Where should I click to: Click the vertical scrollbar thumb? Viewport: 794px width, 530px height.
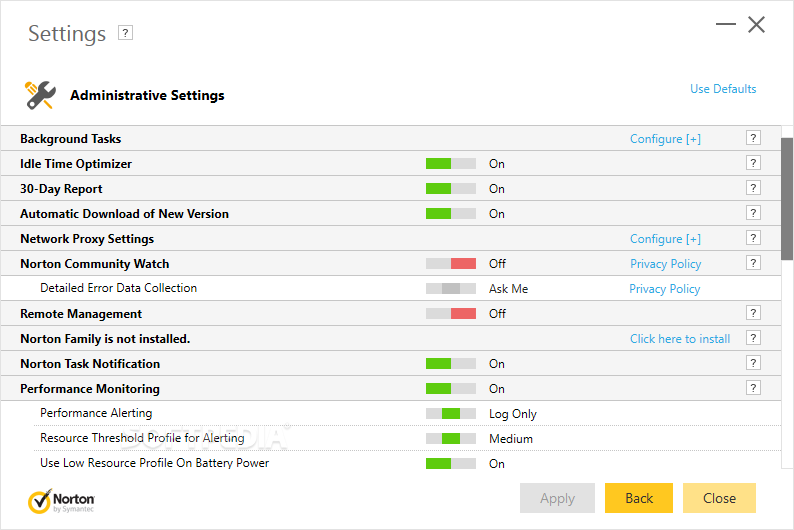(x=787, y=199)
